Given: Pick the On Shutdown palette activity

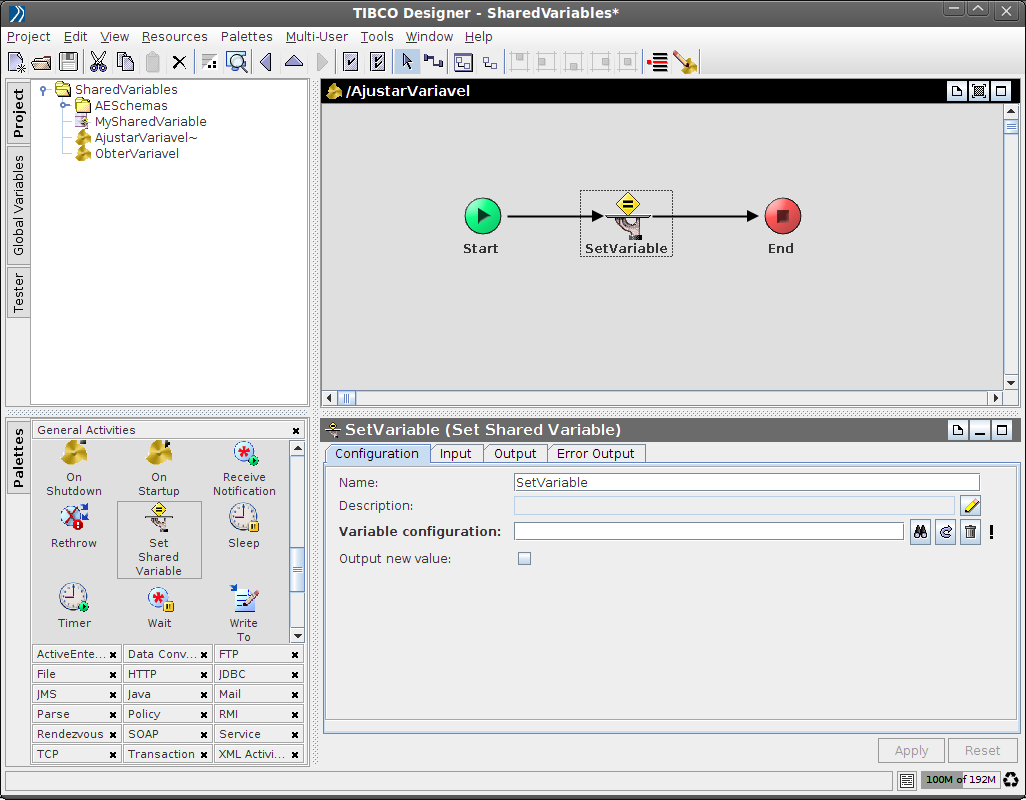Looking at the screenshot, I should tap(74, 468).
